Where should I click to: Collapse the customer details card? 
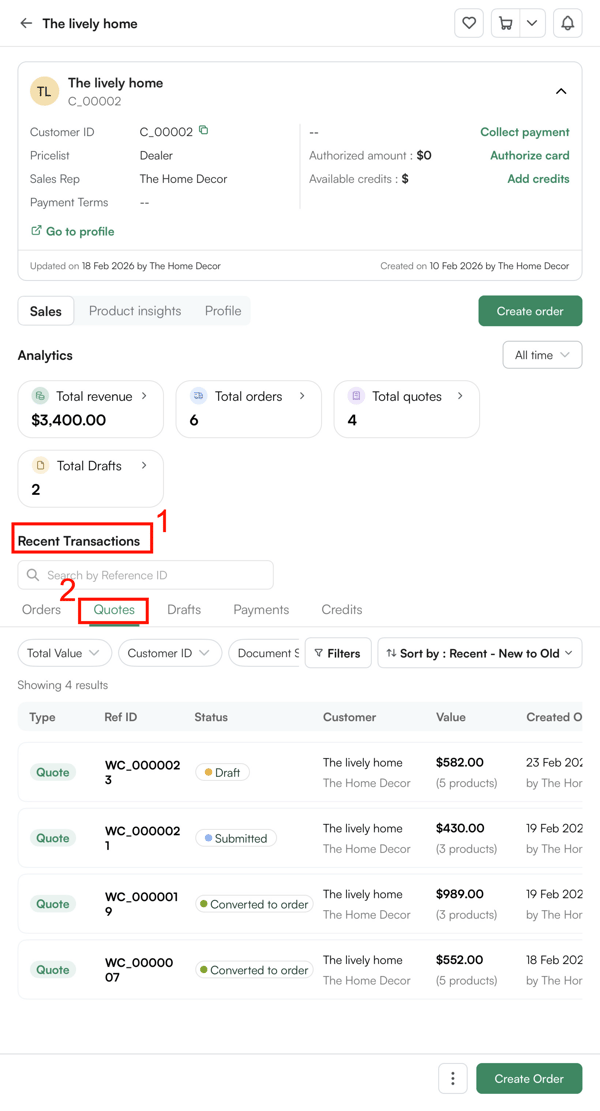561,91
